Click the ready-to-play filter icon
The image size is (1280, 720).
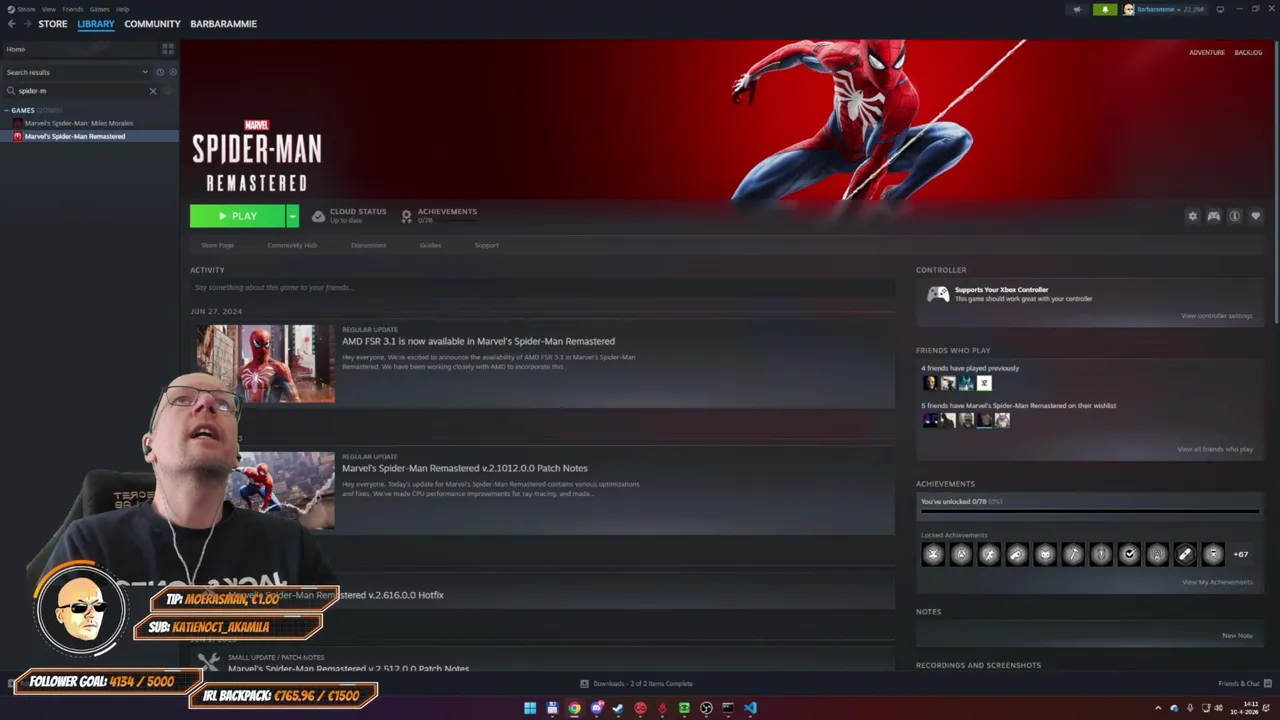click(x=172, y=72)
